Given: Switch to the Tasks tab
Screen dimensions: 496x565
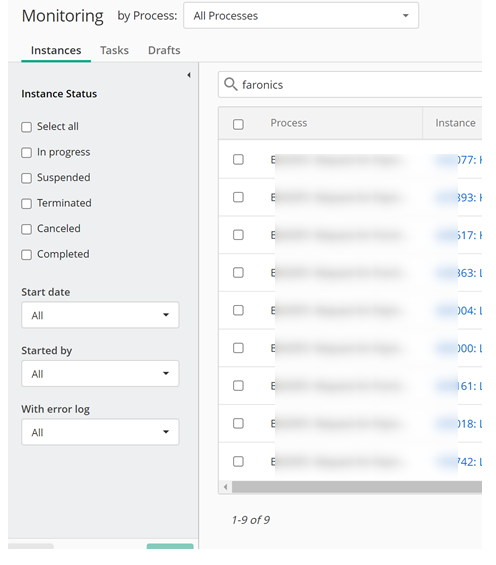Looking at the screenshot, I should (x=114, y=50).
